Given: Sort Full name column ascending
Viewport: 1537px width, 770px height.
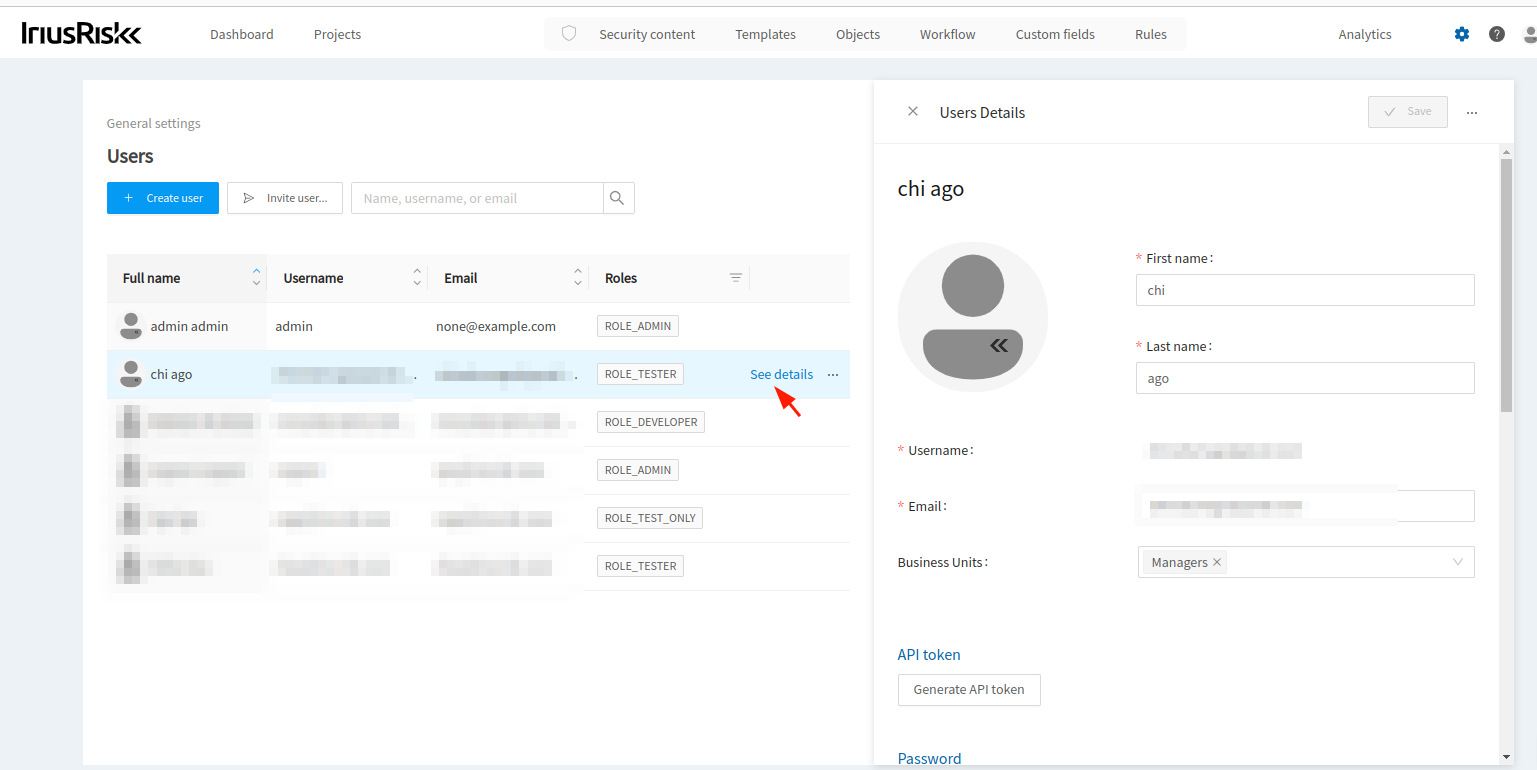Looking at the screenshot, I should tap(257, 271).
